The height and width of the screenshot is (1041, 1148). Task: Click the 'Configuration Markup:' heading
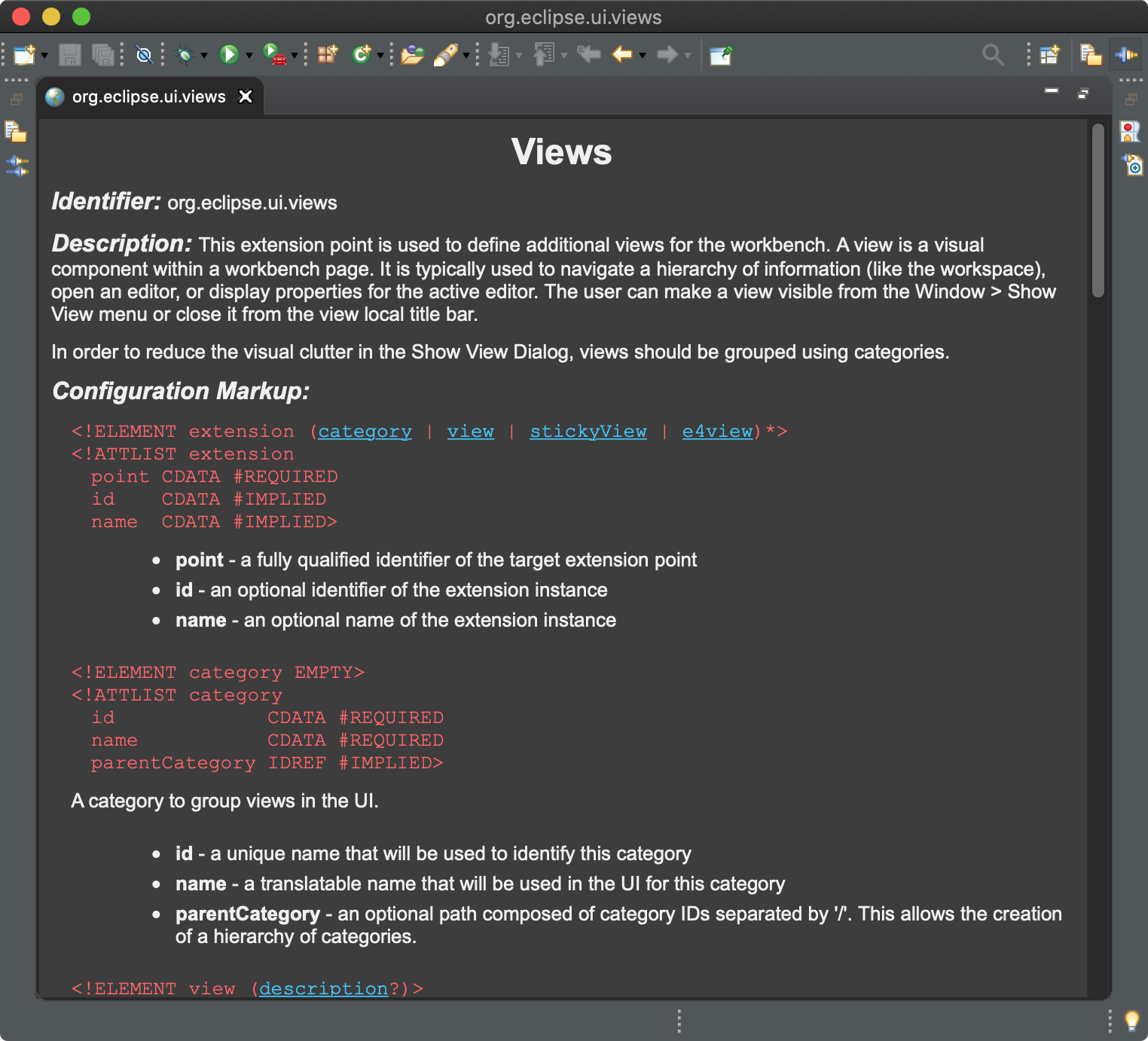[x=181, y=392]
